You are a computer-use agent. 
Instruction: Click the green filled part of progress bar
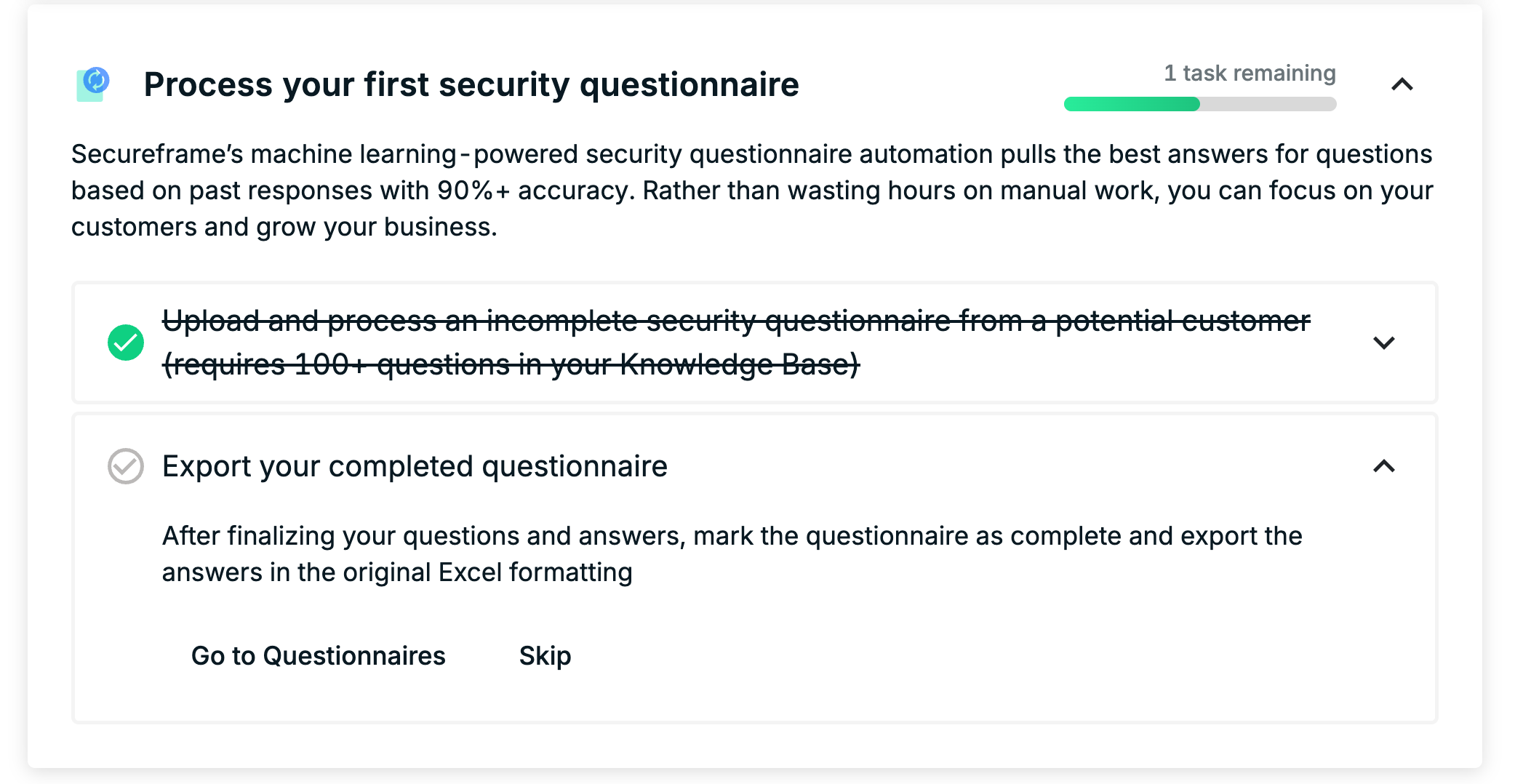pos(1132,104)
